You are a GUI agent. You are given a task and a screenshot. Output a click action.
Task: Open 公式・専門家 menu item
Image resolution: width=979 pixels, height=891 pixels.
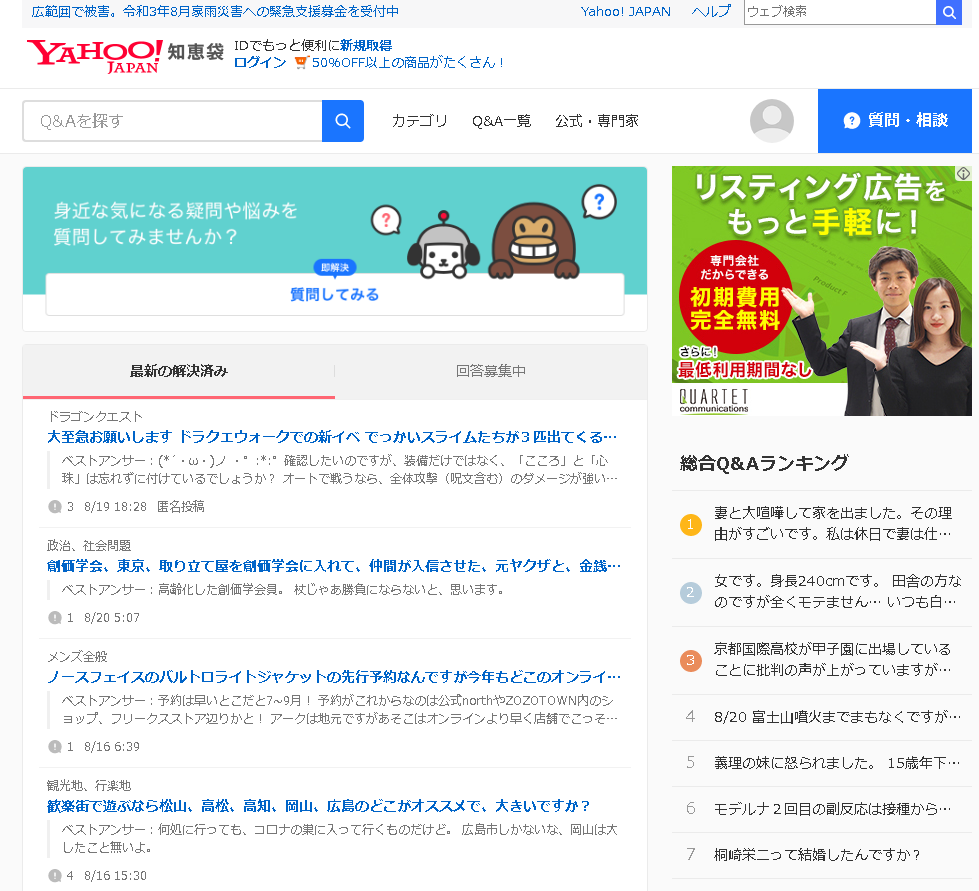(597, 121)
